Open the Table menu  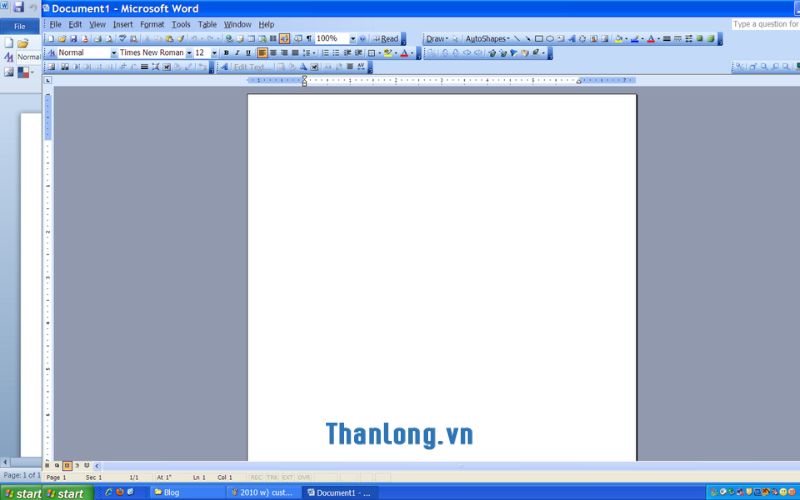(207, 24)
